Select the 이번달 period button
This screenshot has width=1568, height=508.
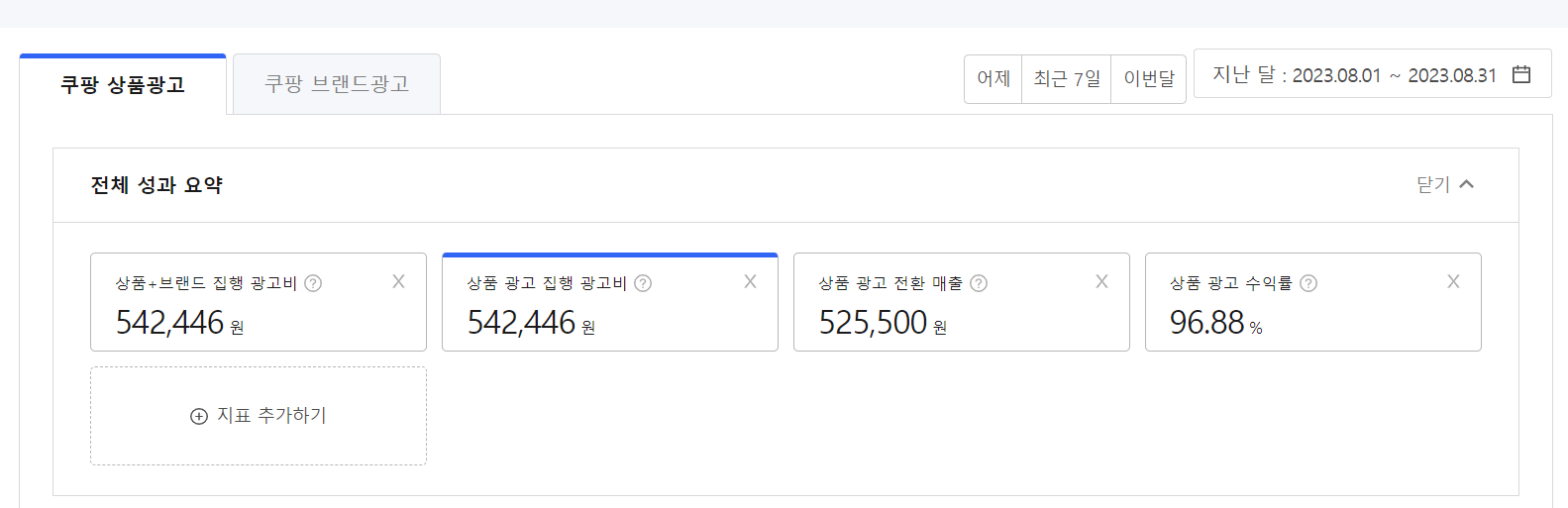(x=1149, y=79)
